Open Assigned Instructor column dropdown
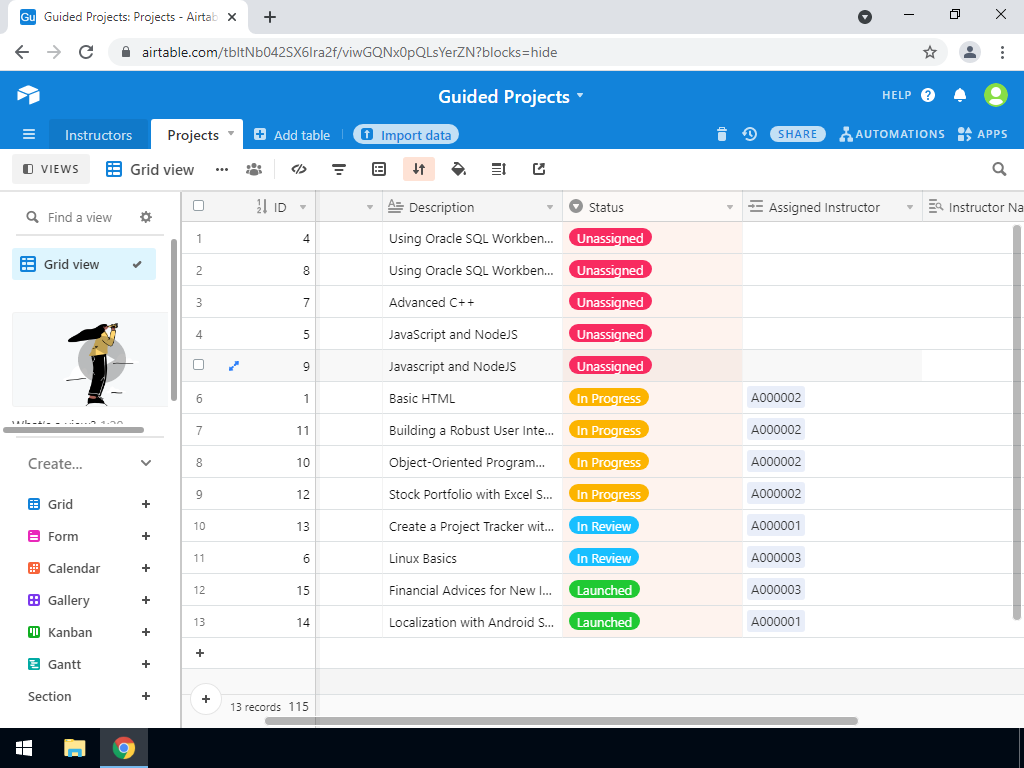 tap(910, 208)
